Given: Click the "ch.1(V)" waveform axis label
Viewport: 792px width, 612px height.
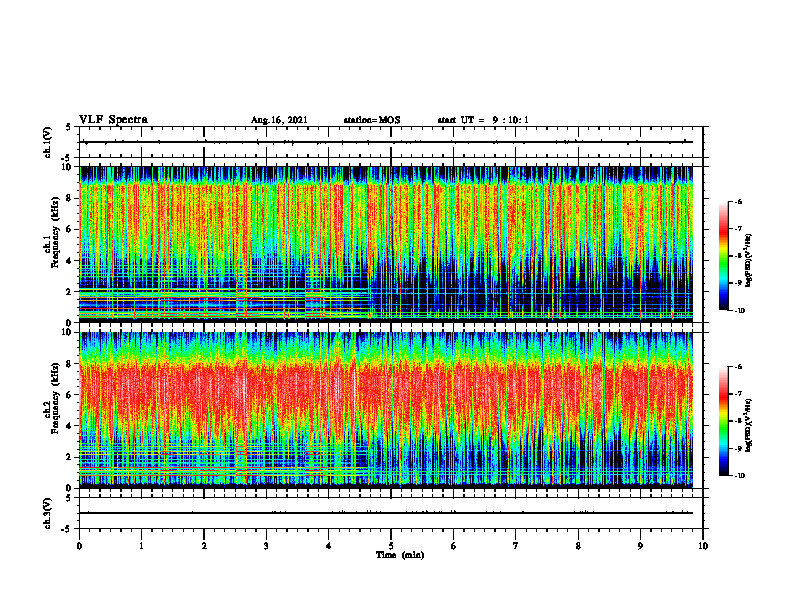Looking at the screenshot, I should click(48, 142).
